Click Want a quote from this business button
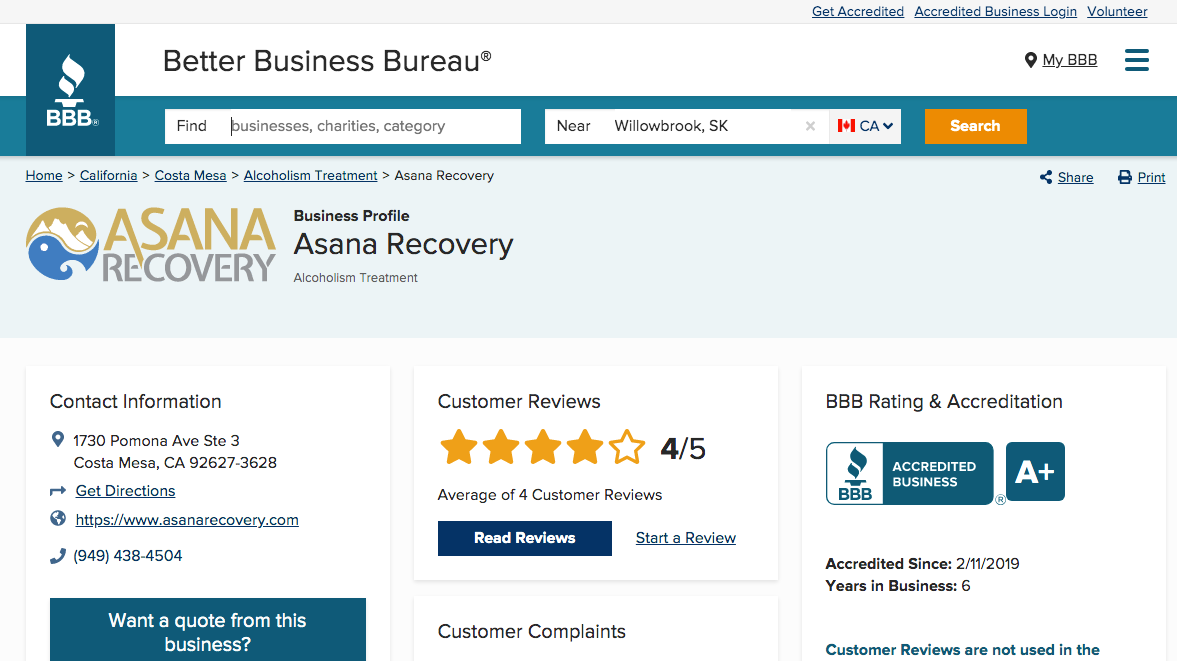This screenshot has height=661, width=1177. tap(208, 629)
